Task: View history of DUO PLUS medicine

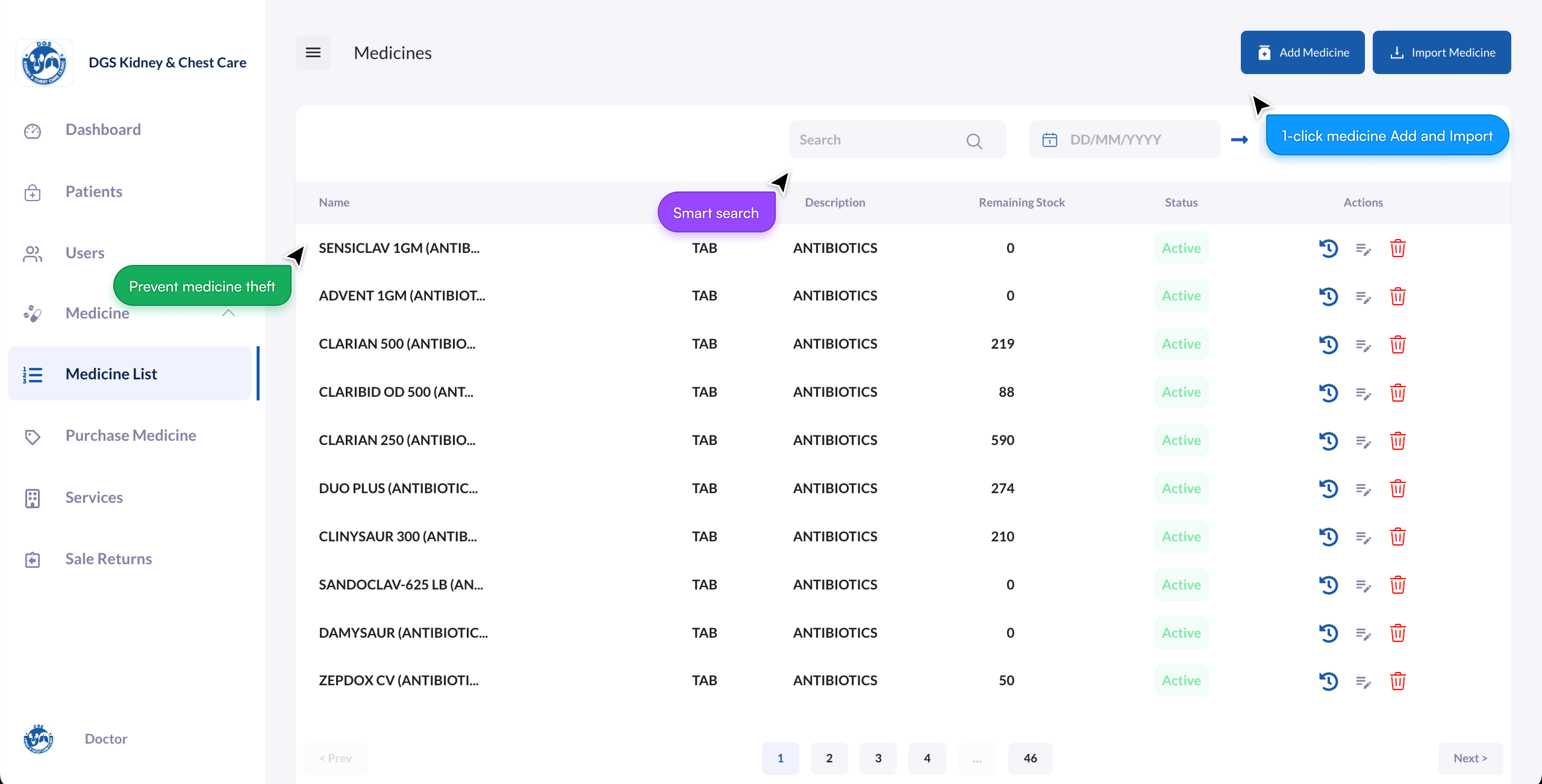Action: [1328, 489]
